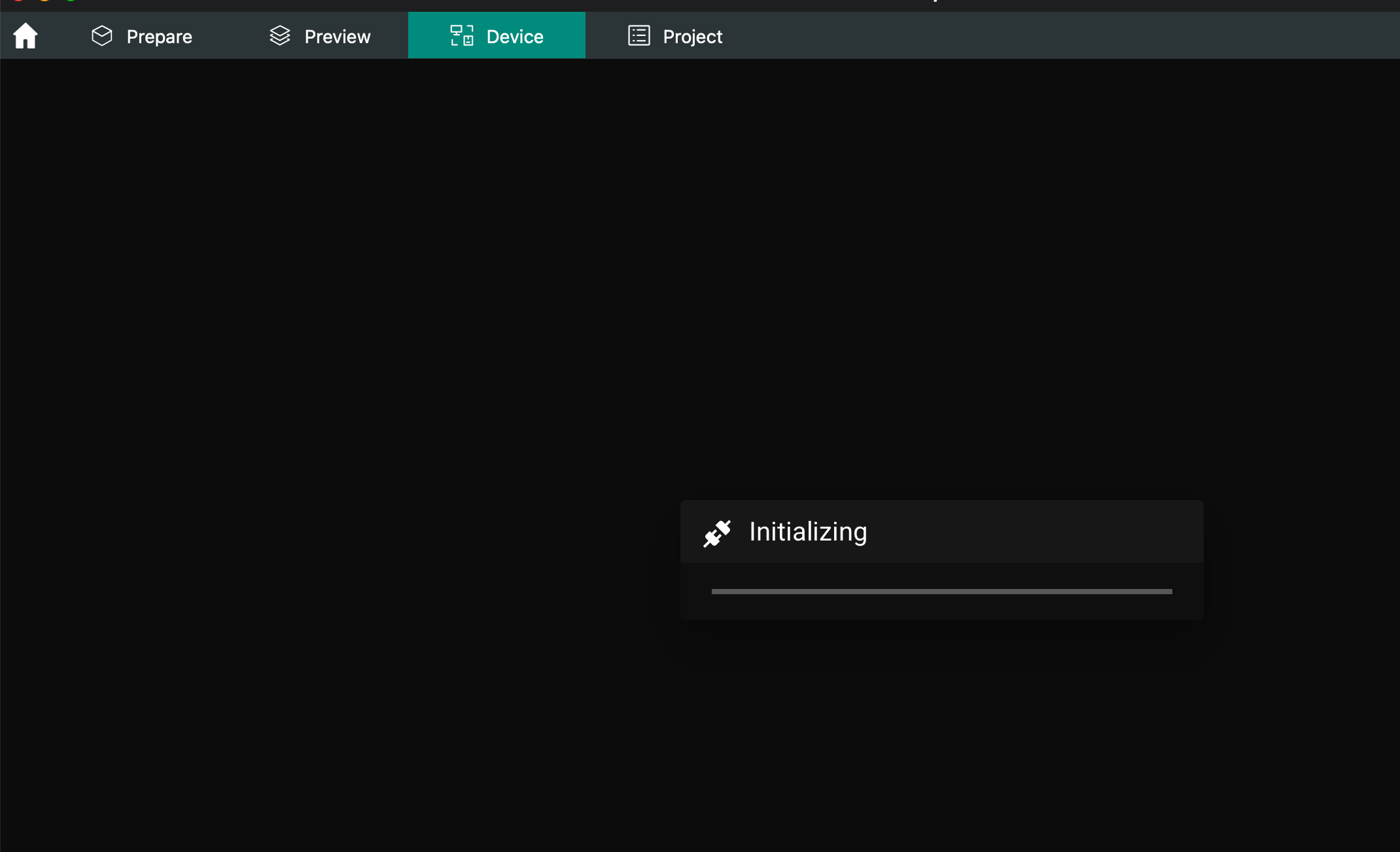Click the Device connection icon
1400x852 pixels.
pos(462,35)
